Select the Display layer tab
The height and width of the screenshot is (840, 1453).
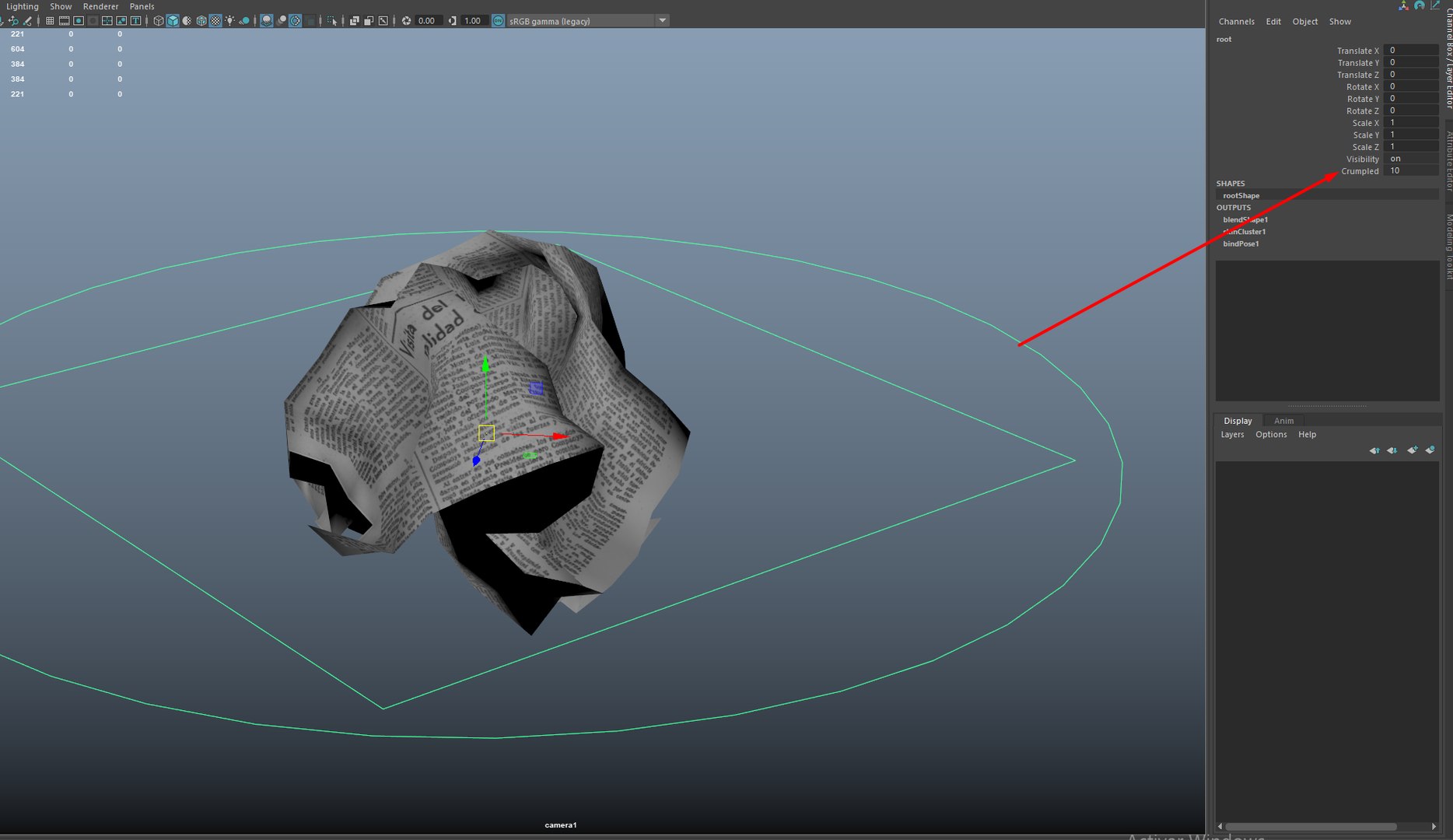click(x=1238, y=421)
